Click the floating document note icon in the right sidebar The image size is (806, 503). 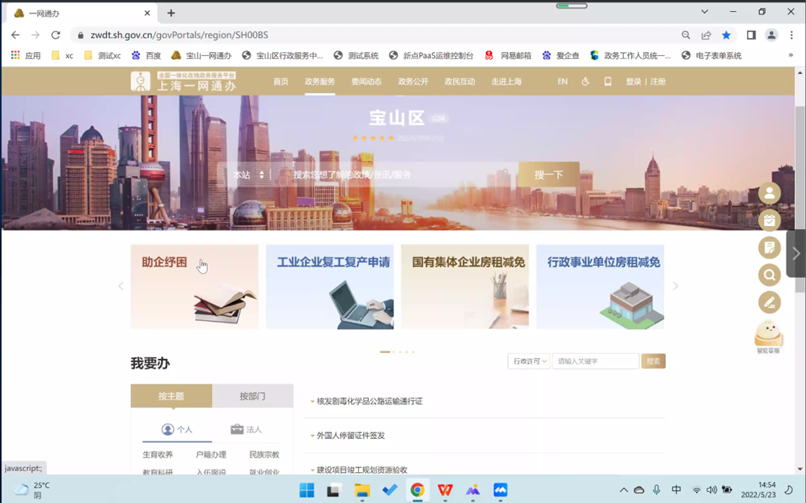[770, 248]
